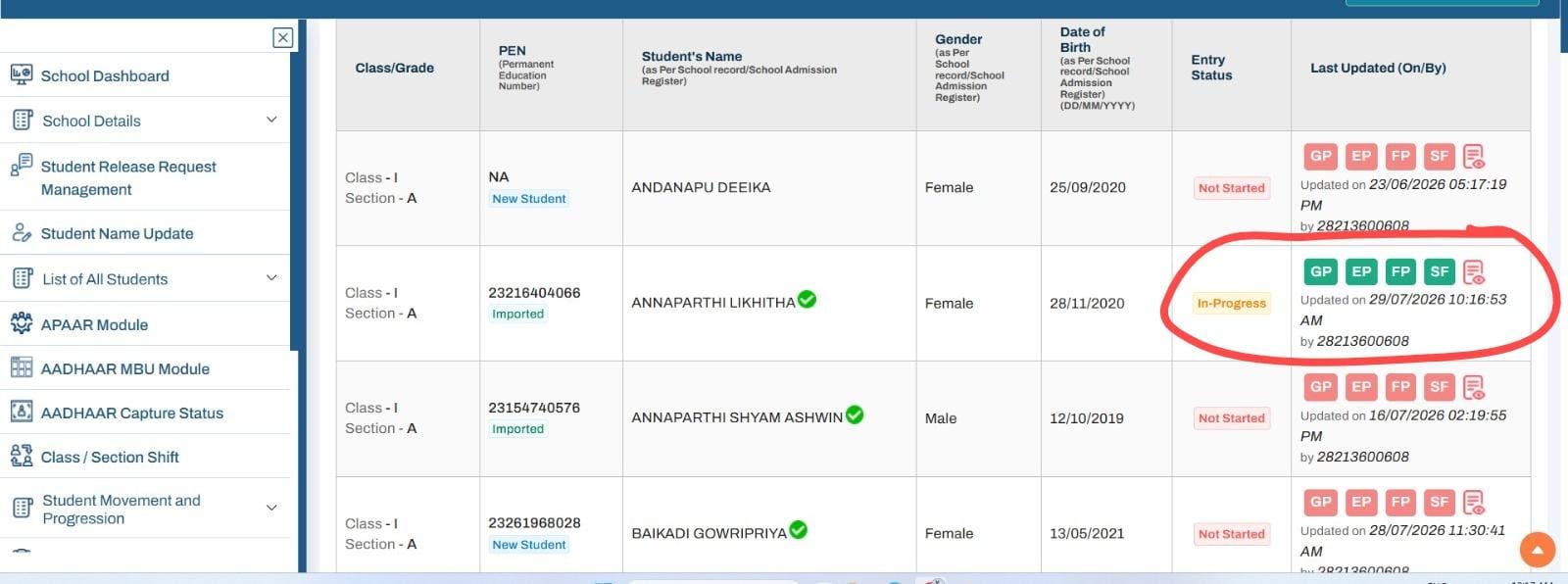Screen dimensions: 1568x584
Task: Open Student Name Update link
Action: pos(117,233)
